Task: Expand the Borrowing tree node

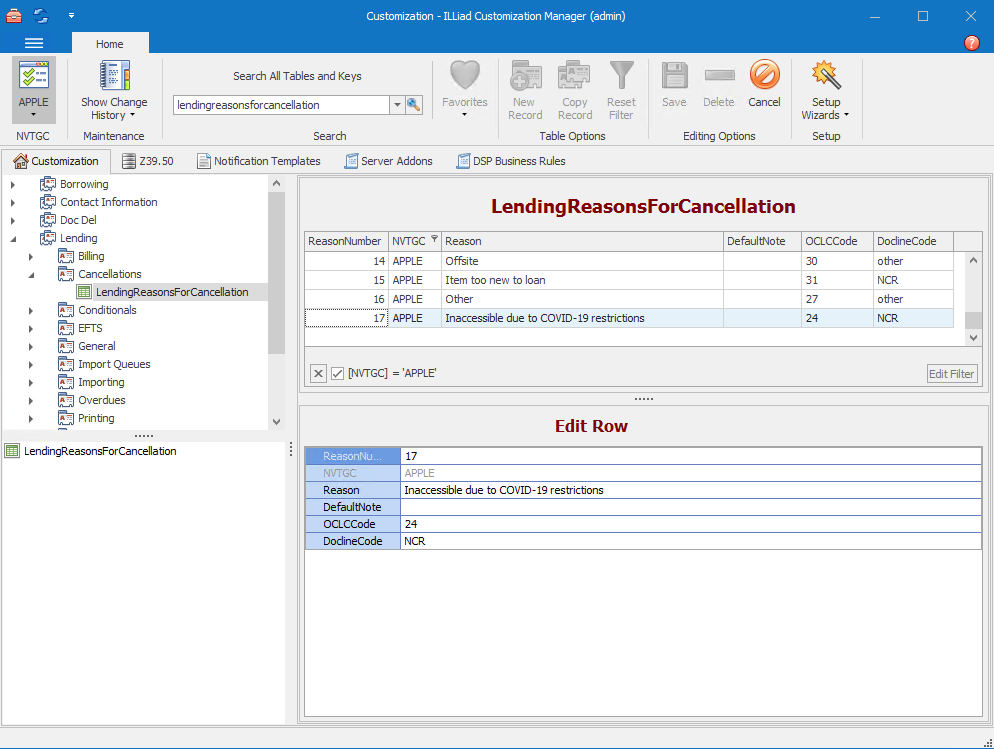Action: tap(13, 184)
